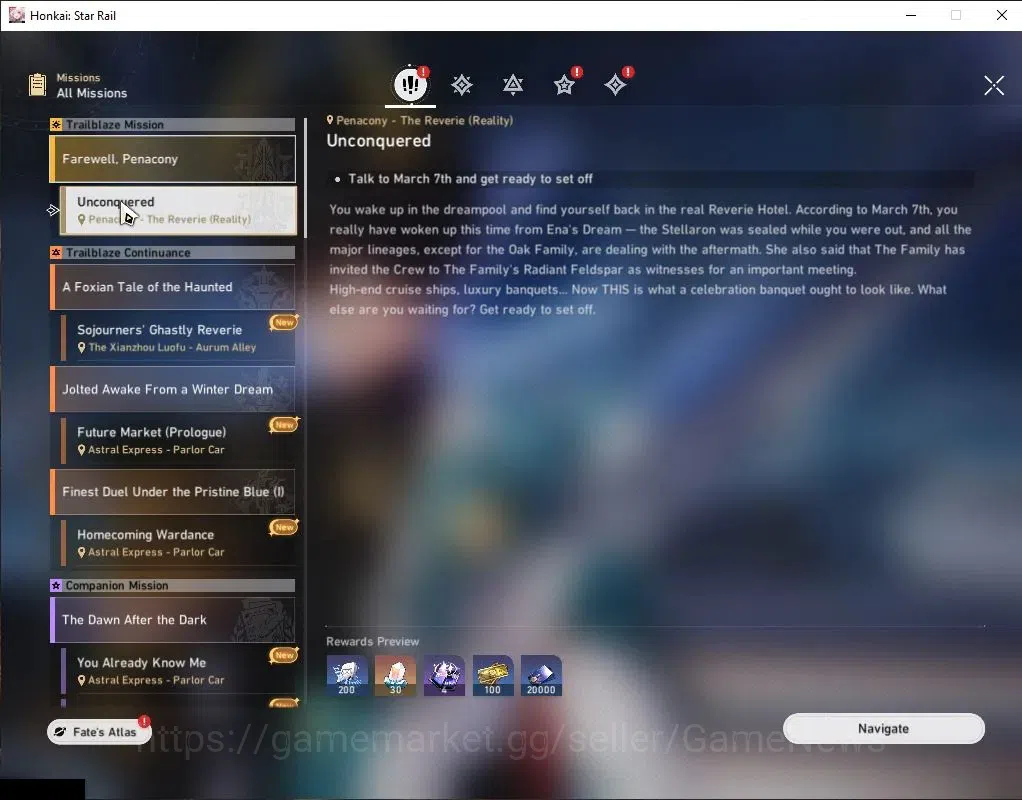1022x800 pixels.
Task: Open The Dawn After the Dark
Action: (173, 619)
